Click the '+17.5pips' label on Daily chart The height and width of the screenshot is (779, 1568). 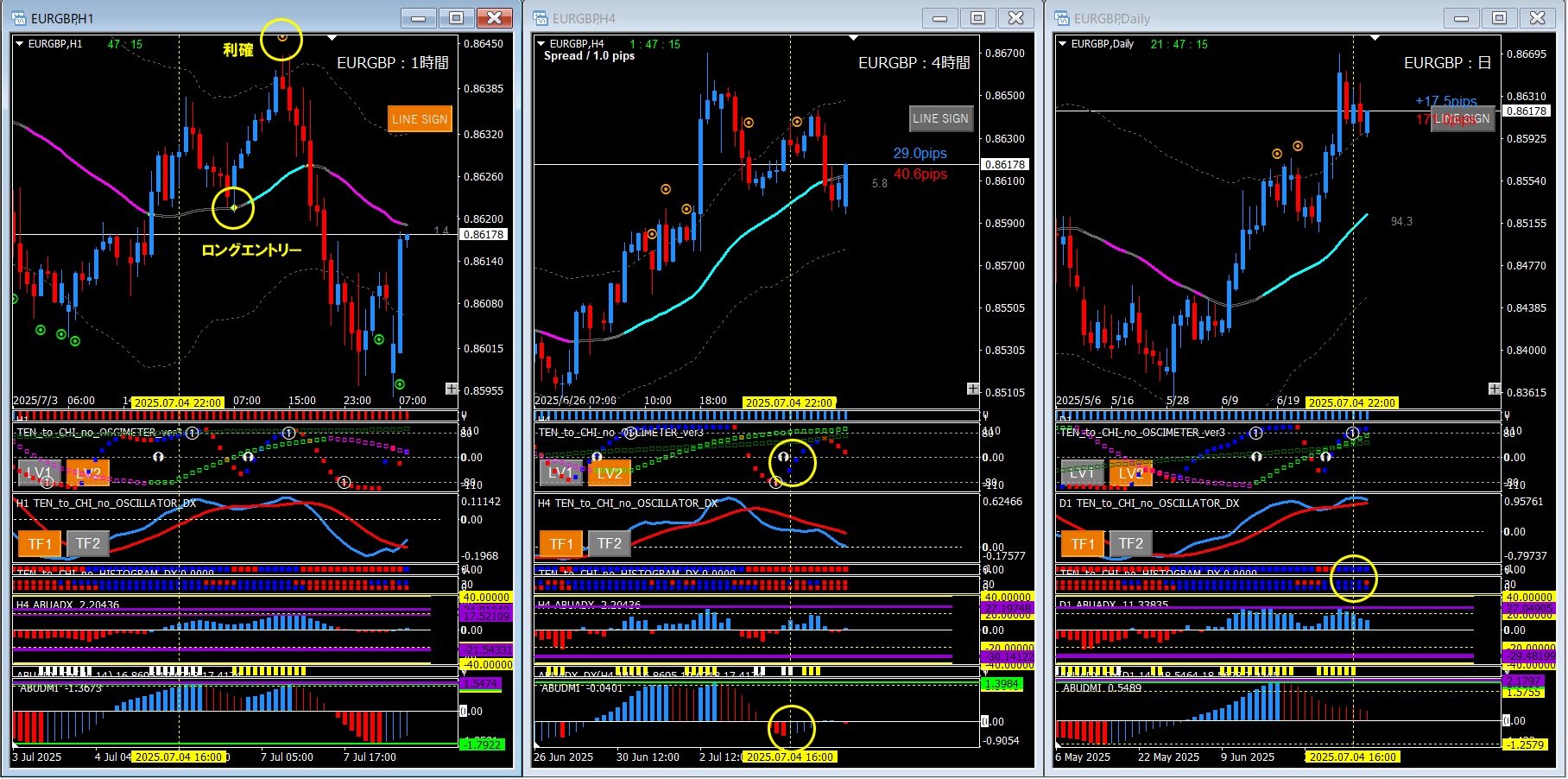(1446, 102)
